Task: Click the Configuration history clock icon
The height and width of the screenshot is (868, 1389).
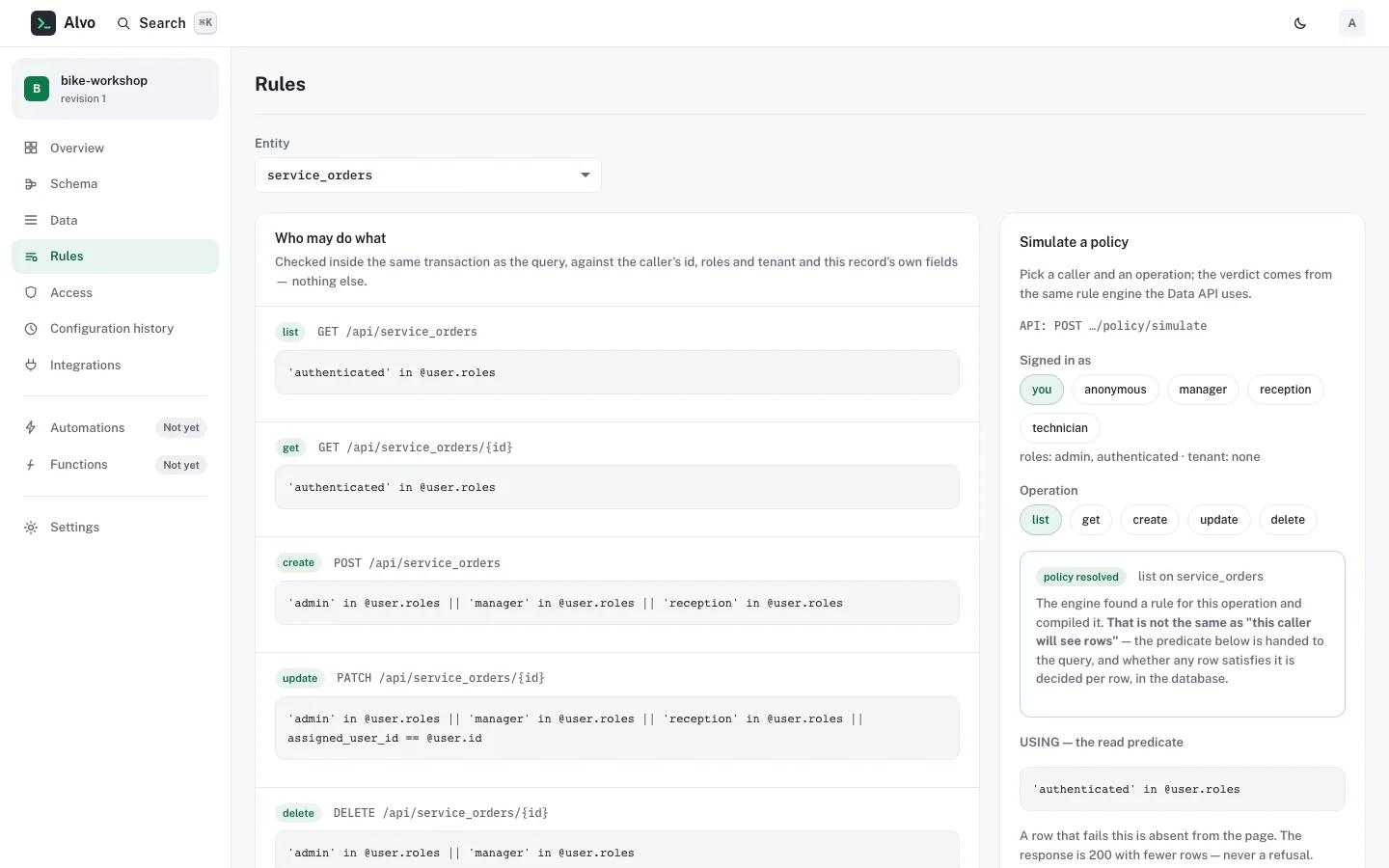Action: (31, 329)
